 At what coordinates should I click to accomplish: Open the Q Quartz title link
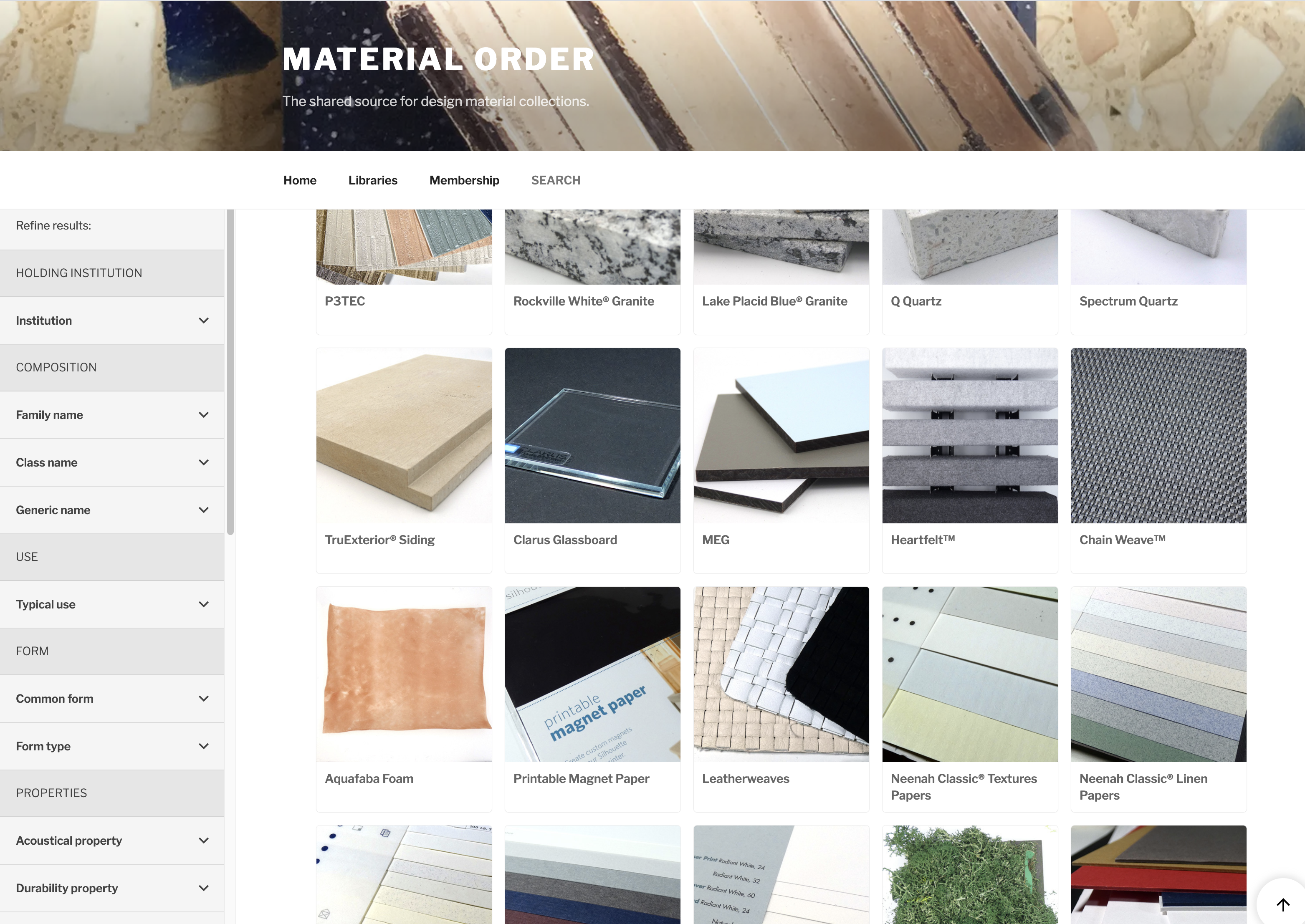pyautogui.click(x=916, y=301)
